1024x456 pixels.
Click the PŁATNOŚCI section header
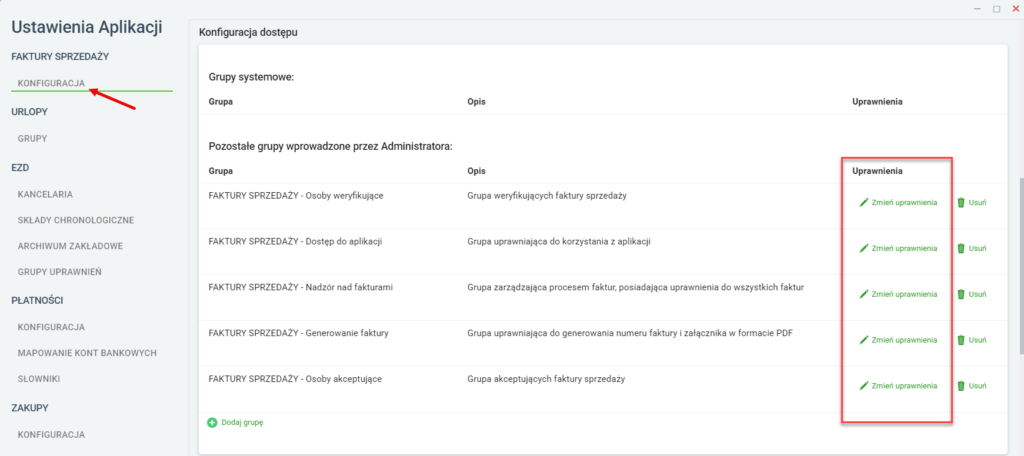click(x=37, y=300)
